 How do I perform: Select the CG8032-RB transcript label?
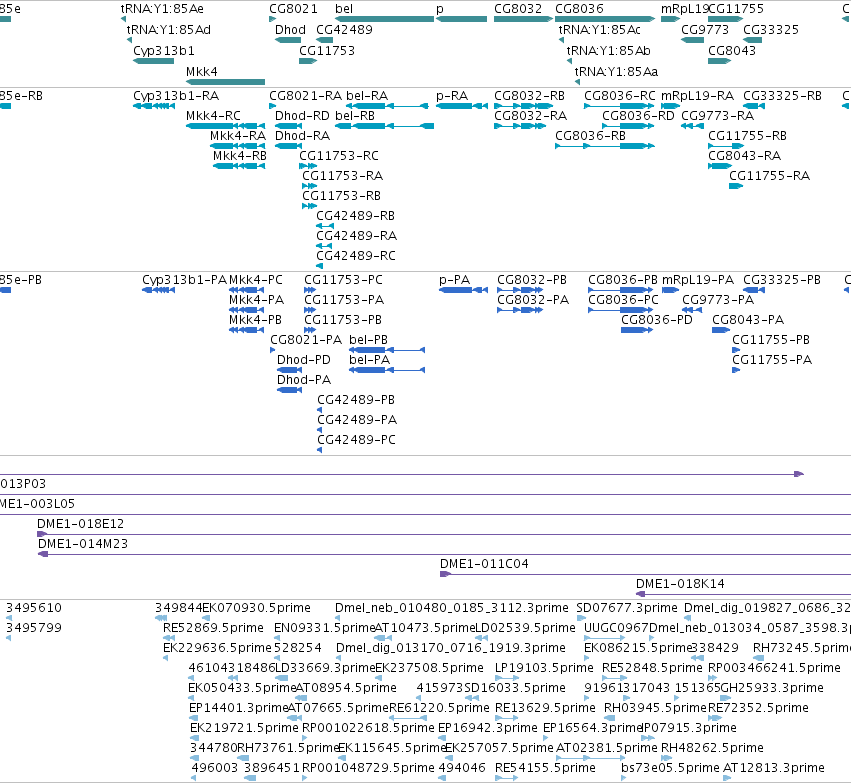pos(529,96)
